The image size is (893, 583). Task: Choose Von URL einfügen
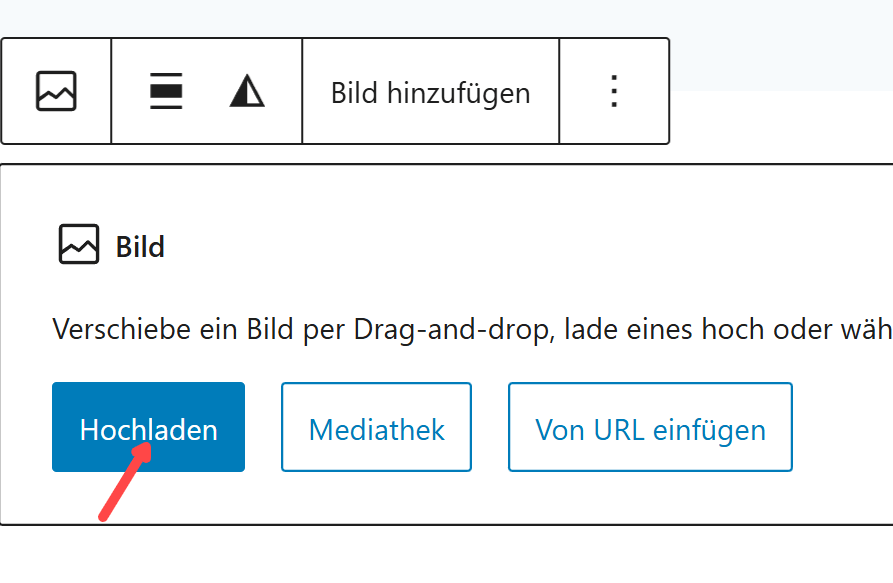650,428
